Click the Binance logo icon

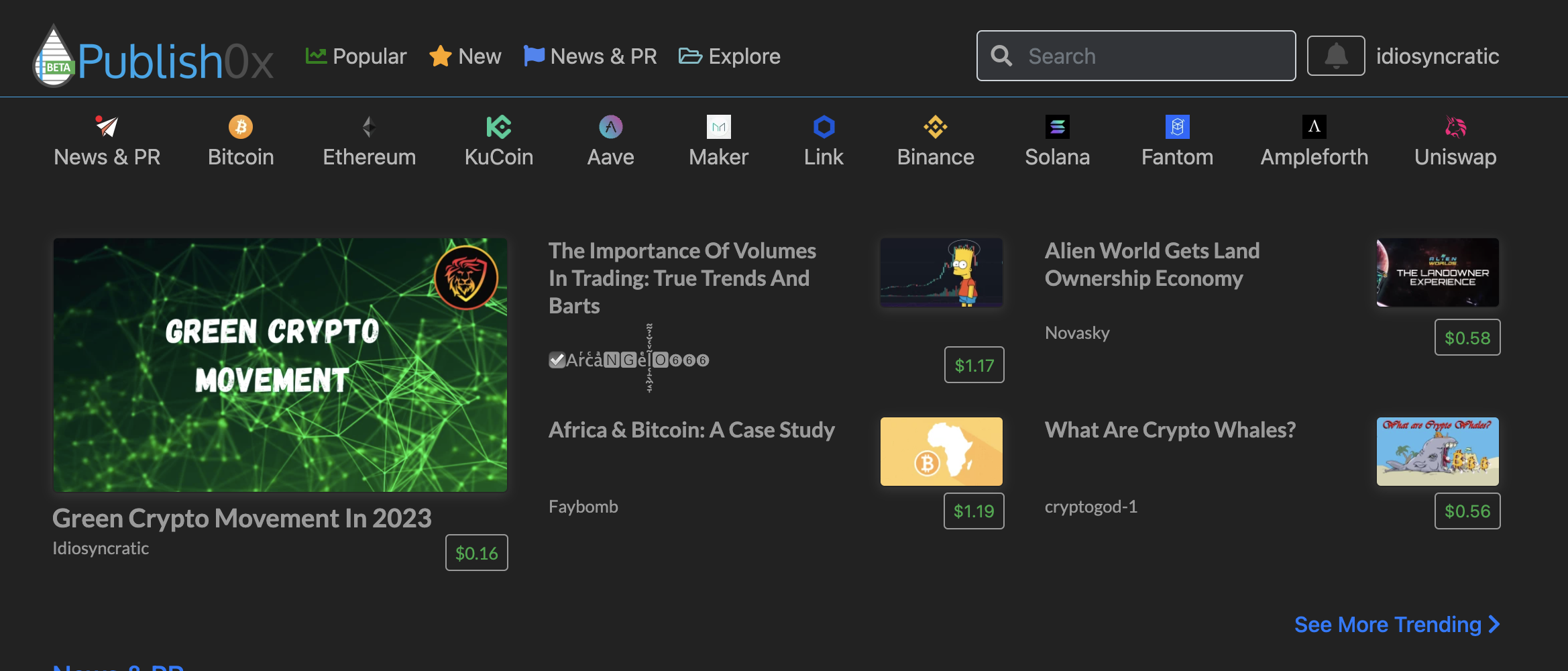936,126
